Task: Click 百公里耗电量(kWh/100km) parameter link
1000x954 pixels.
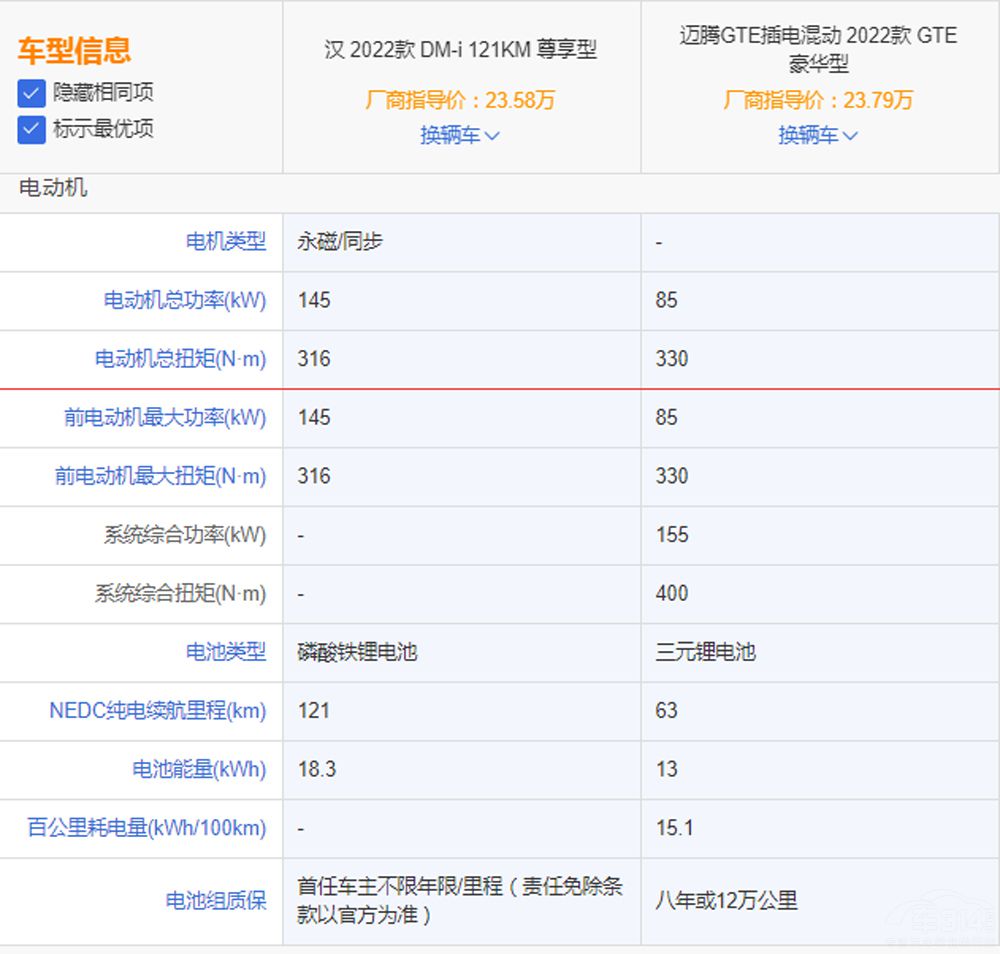Action: [147, 828]
